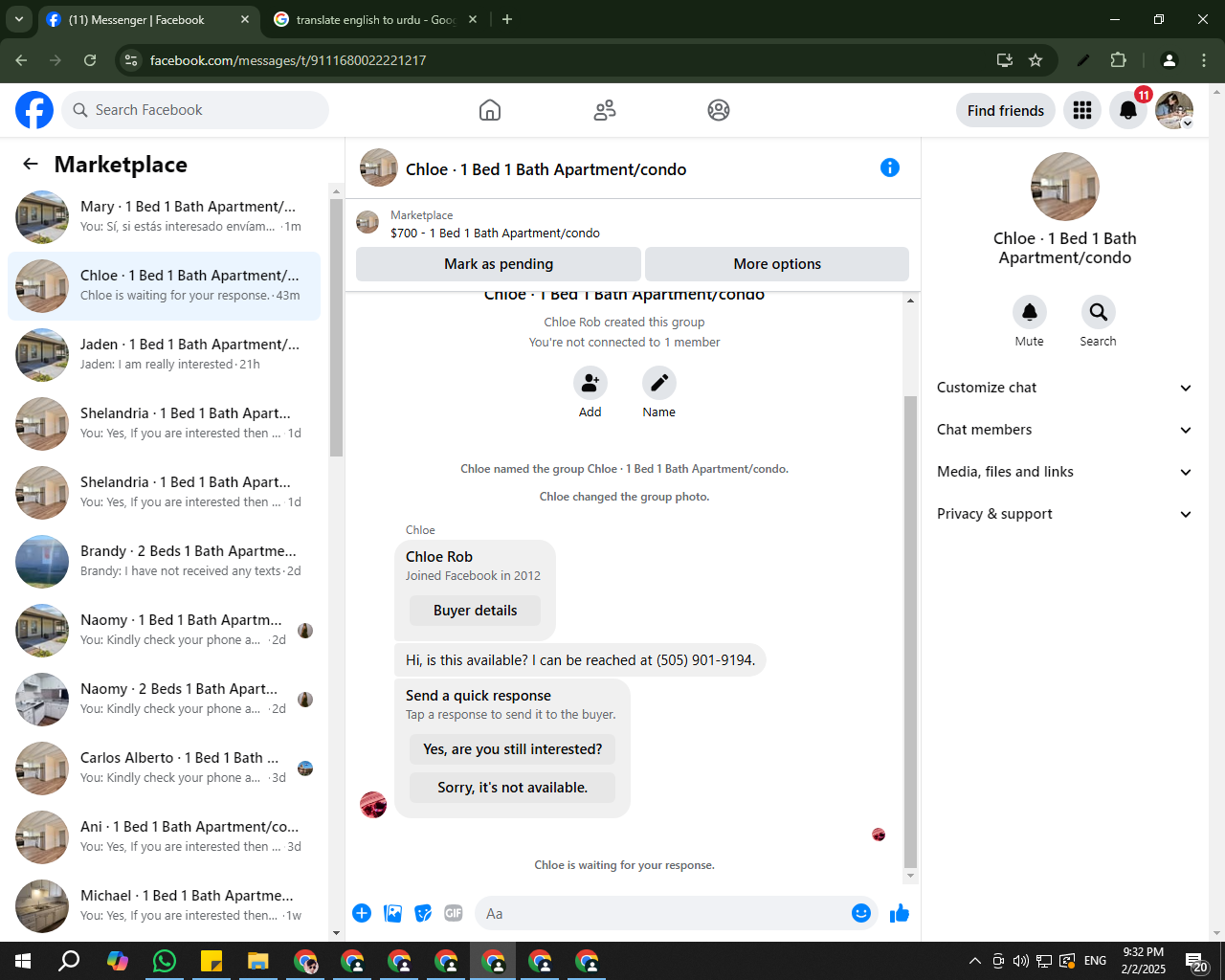The height and width of the screenshot is (980, 1225).
Task: Open the $700 Marketplace listing link
Action: tap(495, 233)
